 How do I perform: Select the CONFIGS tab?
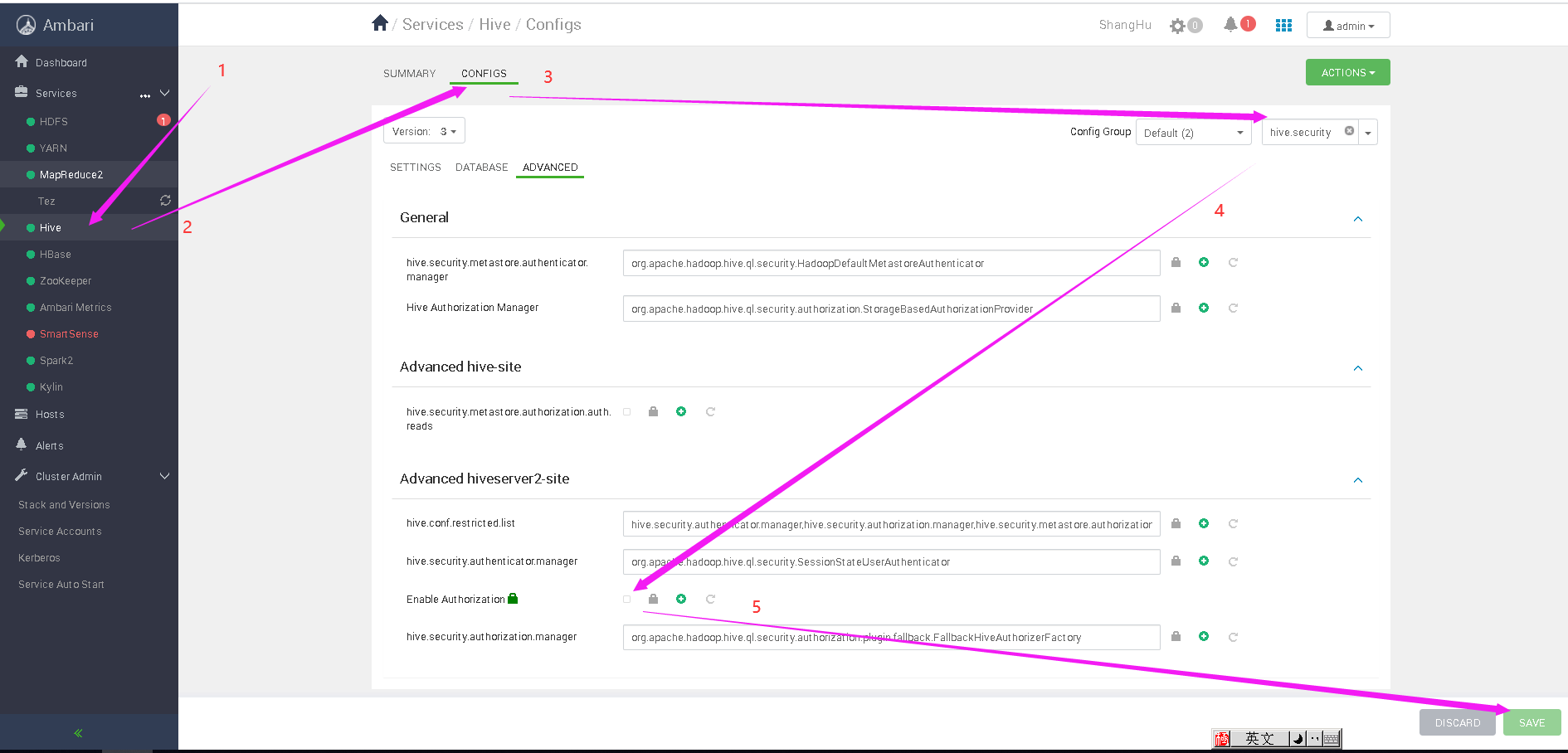pyautogui.click(x=484, y=73)
